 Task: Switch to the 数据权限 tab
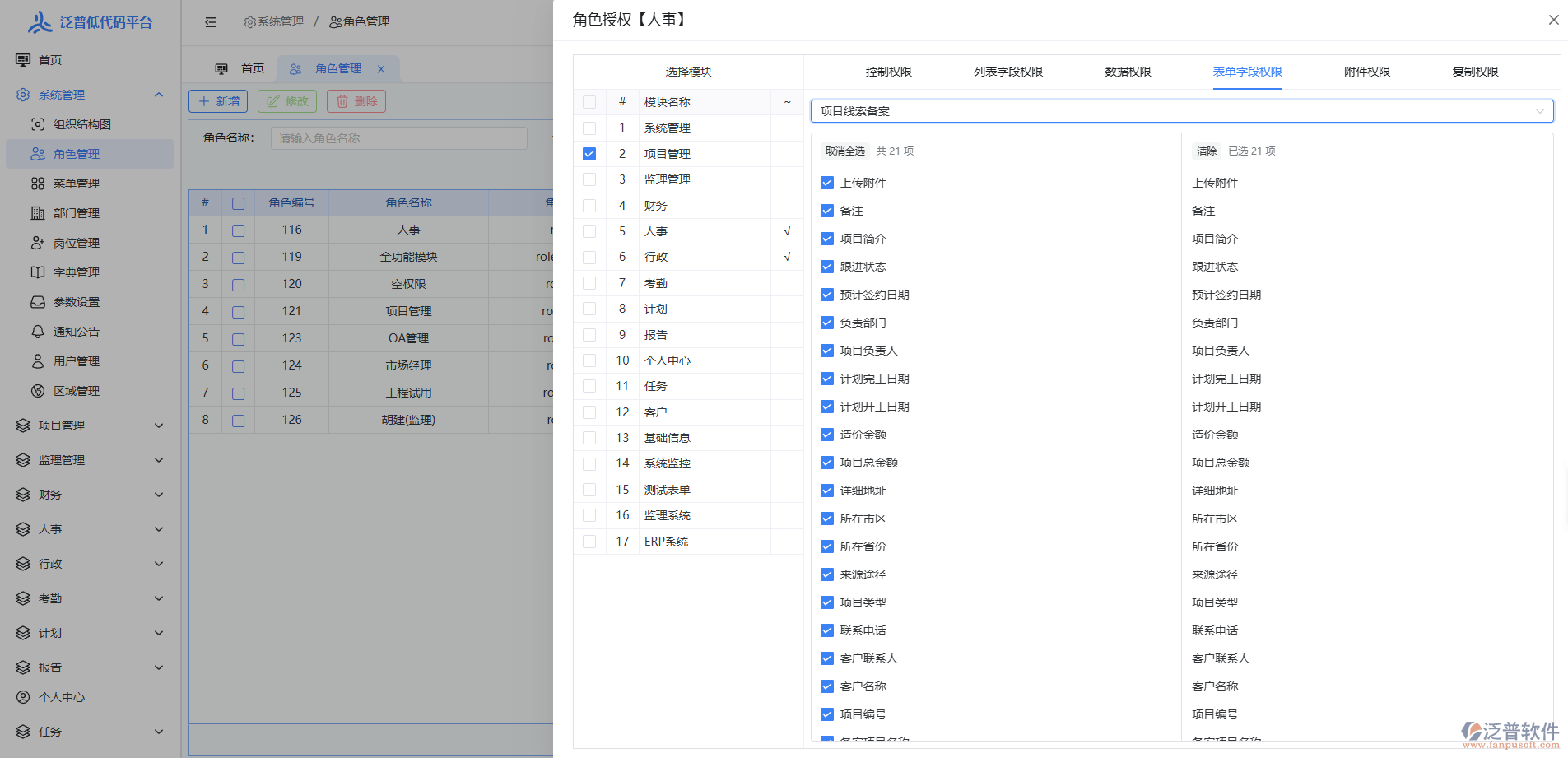point(1128,72)
